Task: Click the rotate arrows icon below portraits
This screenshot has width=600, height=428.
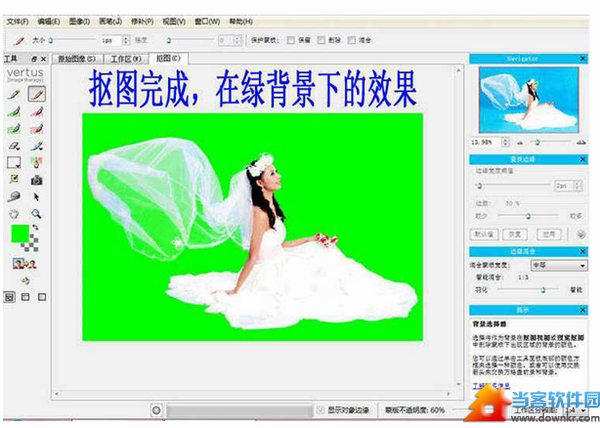Action: coord(25,281)
